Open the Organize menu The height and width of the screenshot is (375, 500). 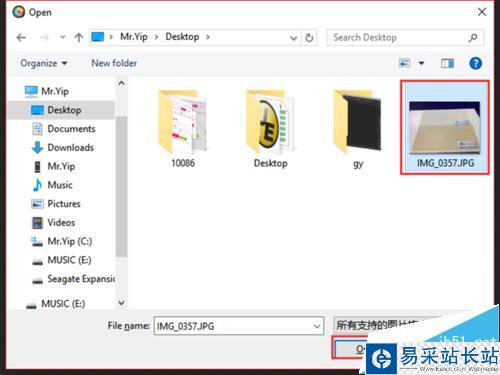[44, 63]
